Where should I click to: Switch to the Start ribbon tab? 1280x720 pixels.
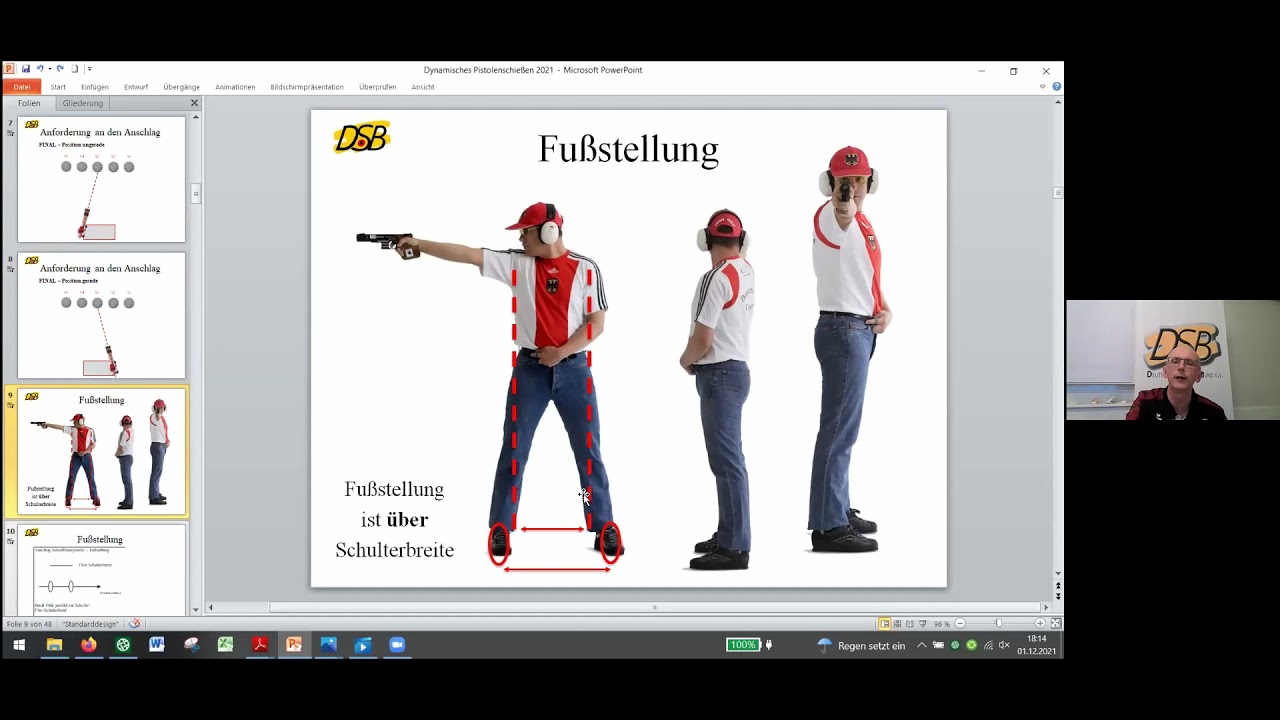[58, 87]
